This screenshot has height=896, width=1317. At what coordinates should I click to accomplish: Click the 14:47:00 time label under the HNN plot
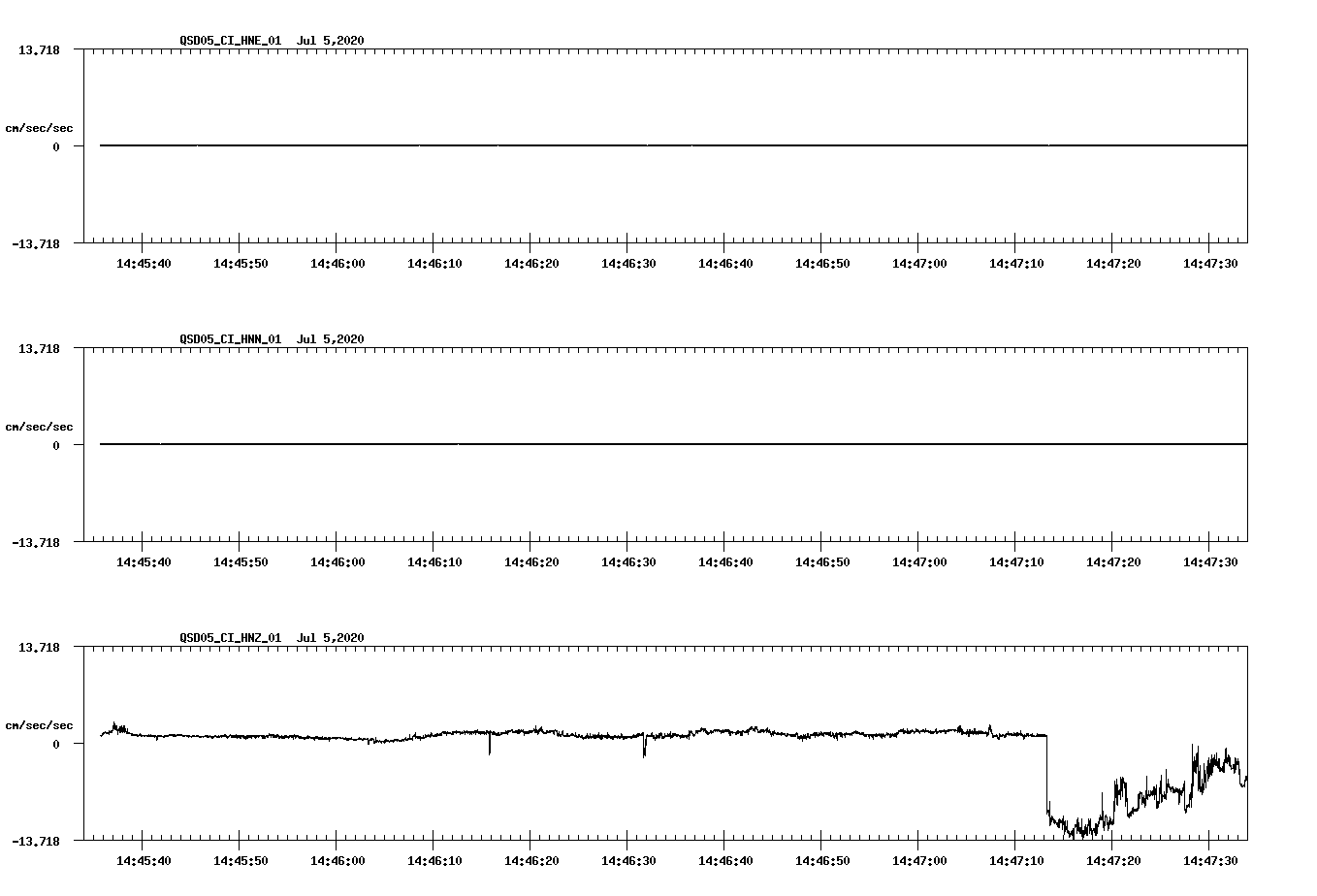coord(919,561)
